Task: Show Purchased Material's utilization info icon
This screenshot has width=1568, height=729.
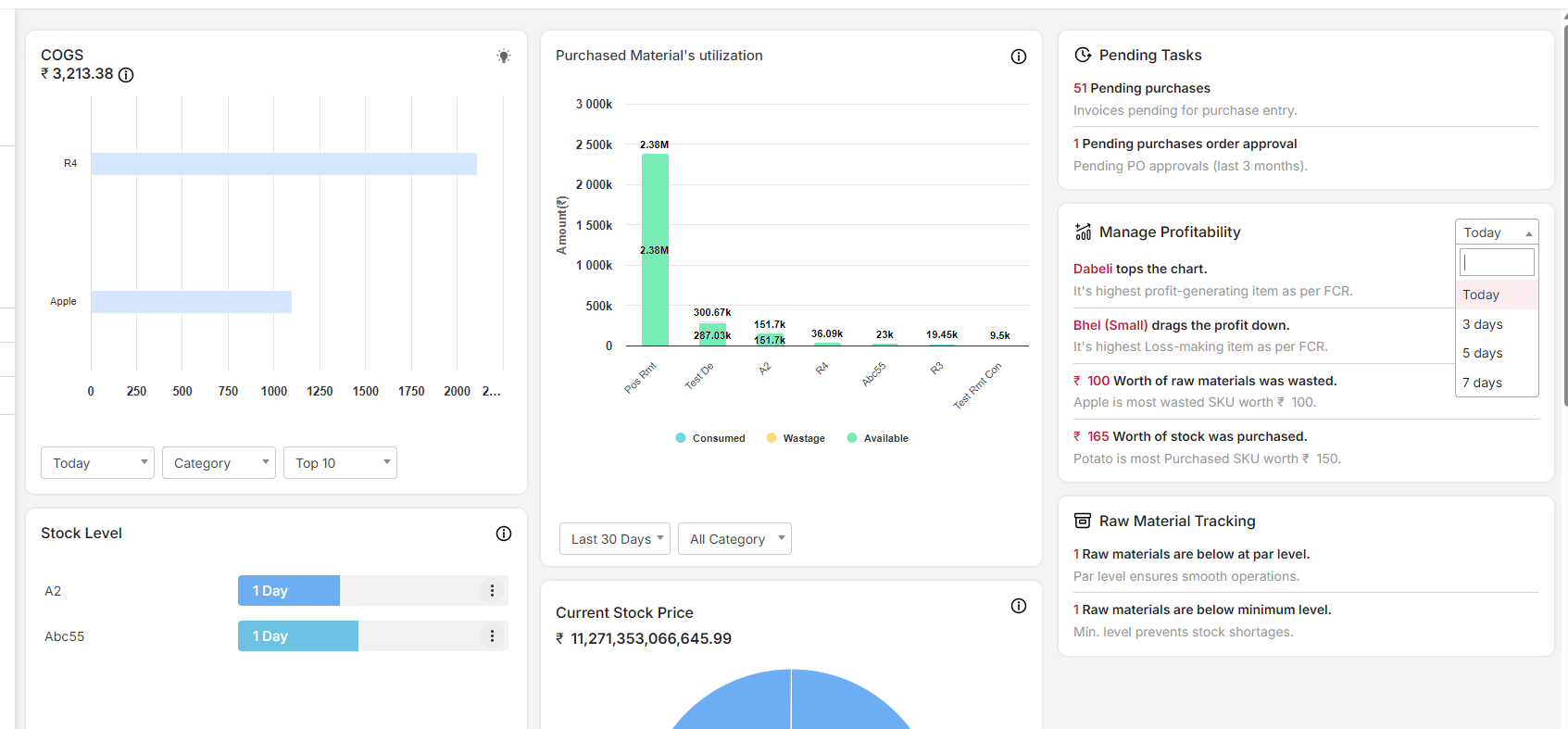Action: coord(1019,57)
